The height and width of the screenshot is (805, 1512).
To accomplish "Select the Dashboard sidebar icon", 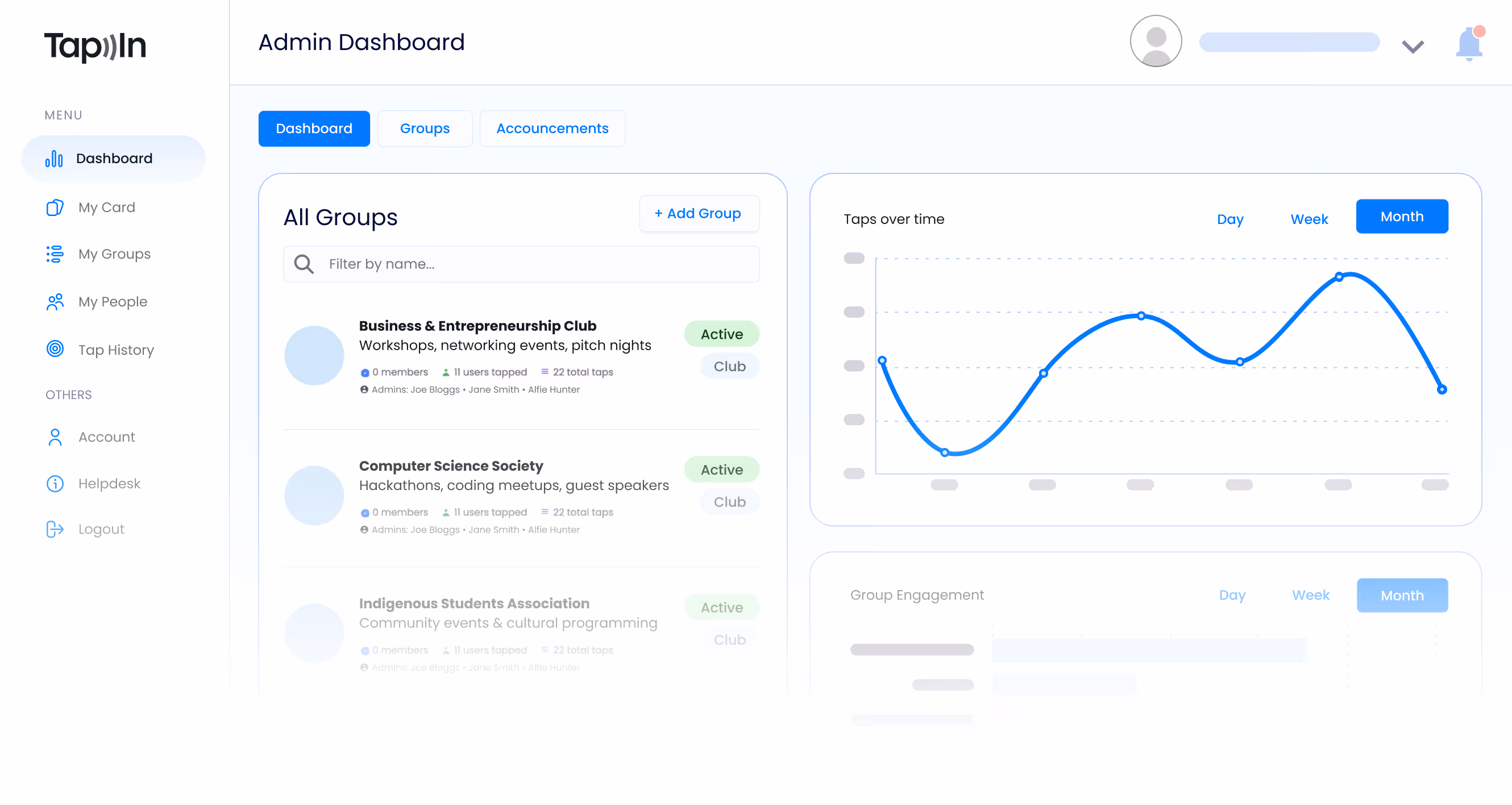I will (55, 158).
